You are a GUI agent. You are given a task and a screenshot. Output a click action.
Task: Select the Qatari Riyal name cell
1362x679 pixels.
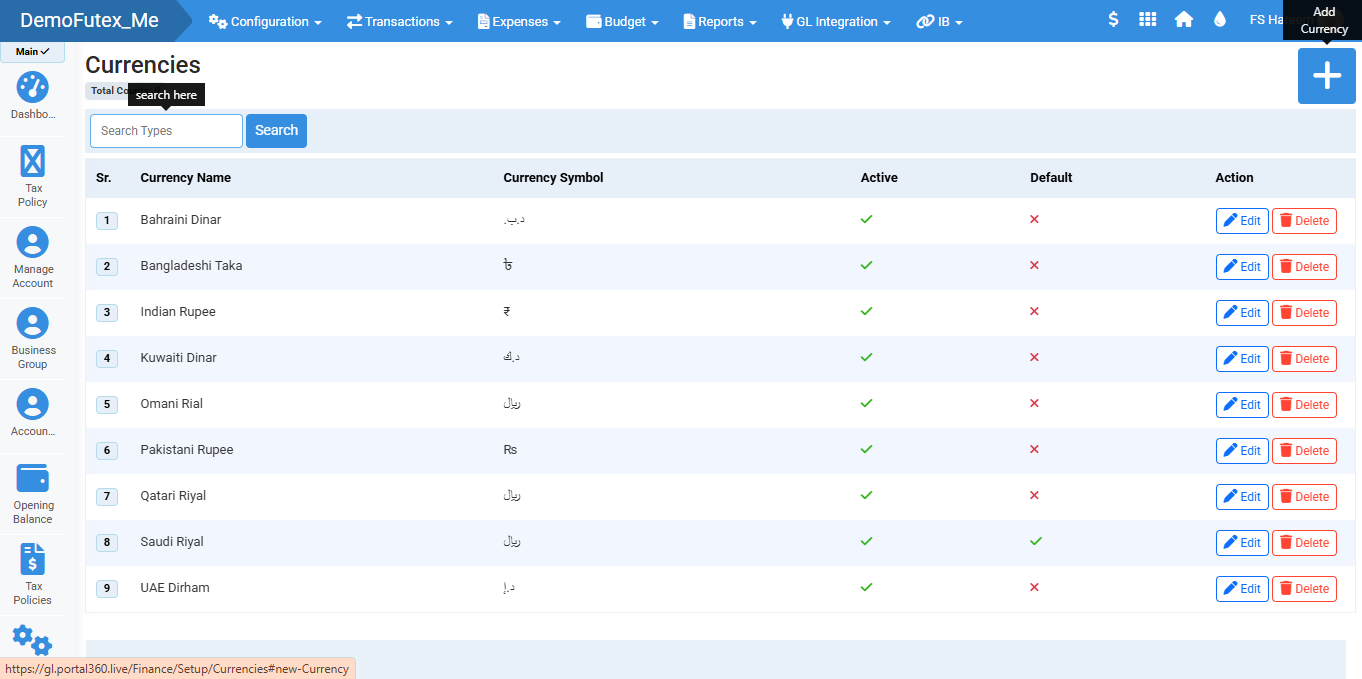click(173, 496)
